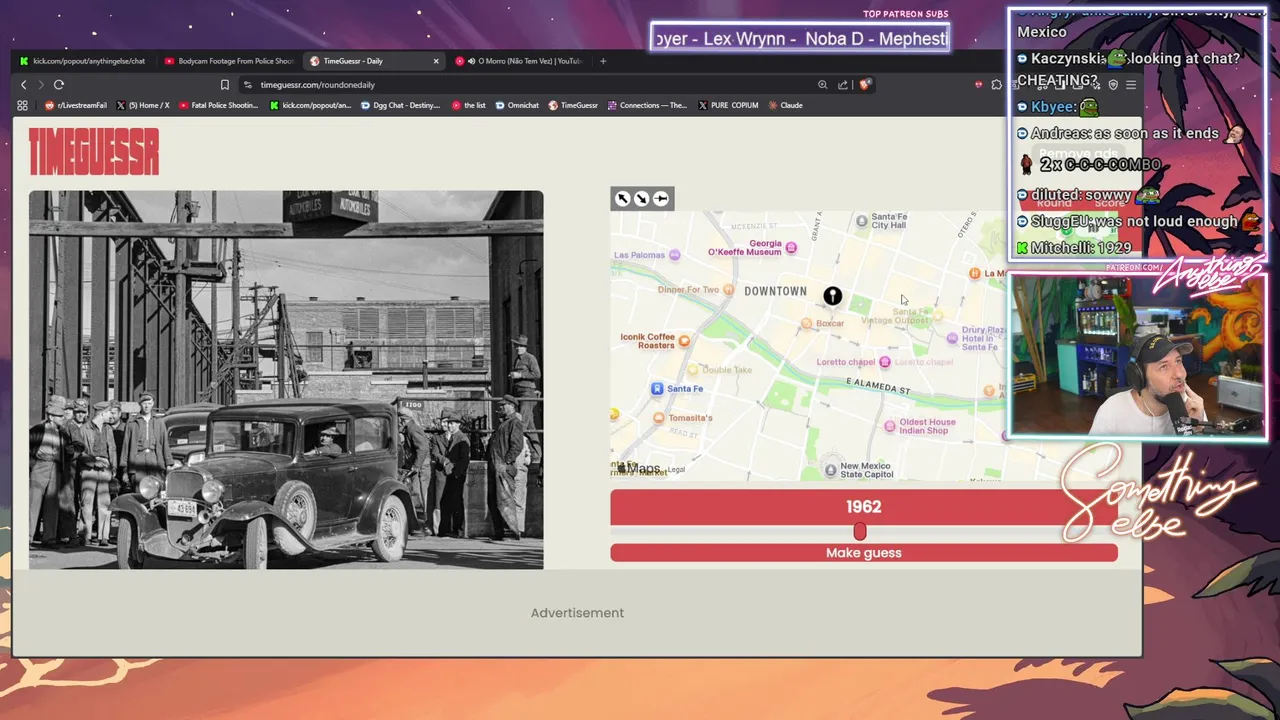
Task: Go back with browser back arrow
Action: (24, 85)
